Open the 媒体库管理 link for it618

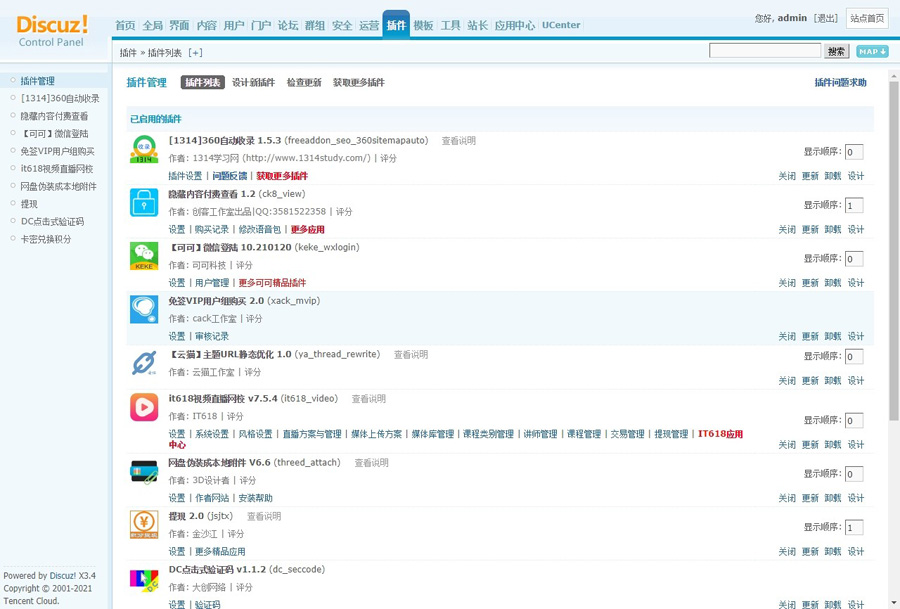433,434
